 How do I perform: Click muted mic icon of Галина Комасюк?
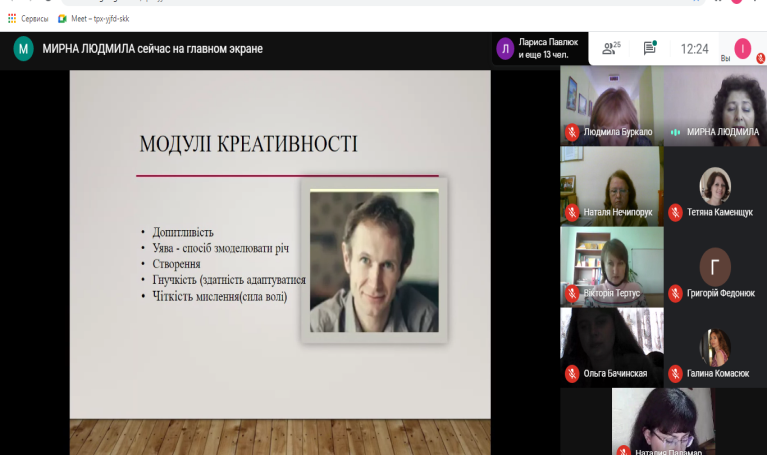click(x=676, y=374)
